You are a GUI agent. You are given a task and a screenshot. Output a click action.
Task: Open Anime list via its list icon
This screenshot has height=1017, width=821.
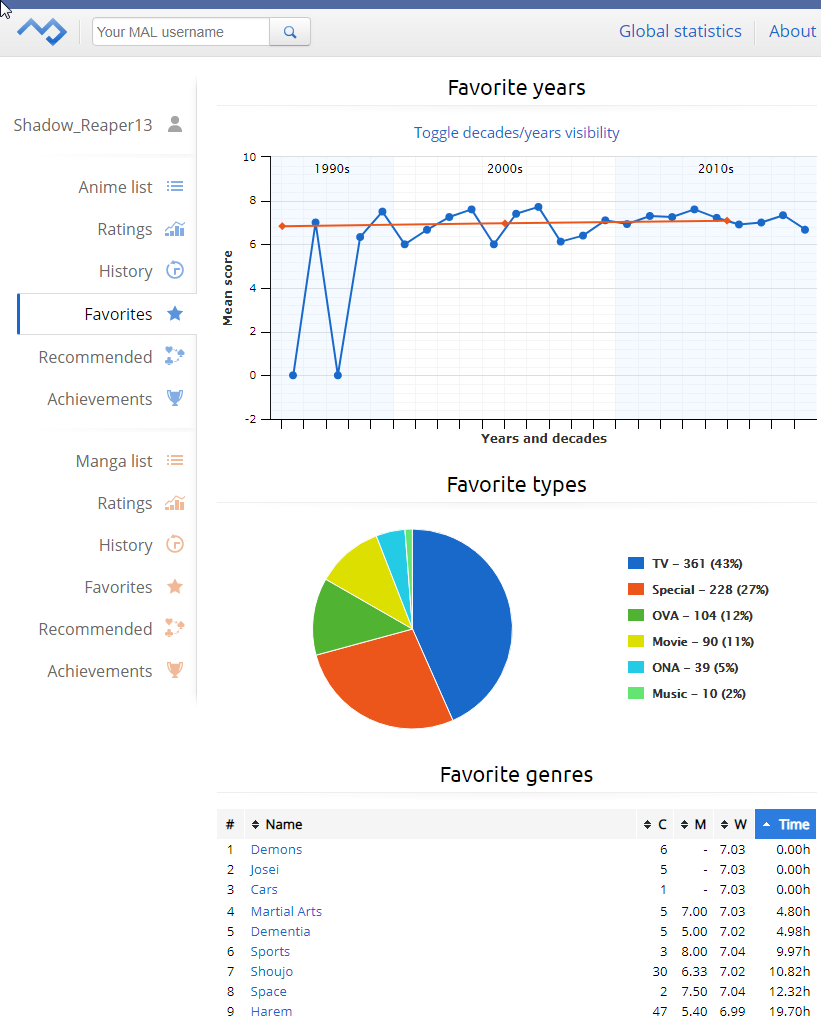[x=175, y=187]
